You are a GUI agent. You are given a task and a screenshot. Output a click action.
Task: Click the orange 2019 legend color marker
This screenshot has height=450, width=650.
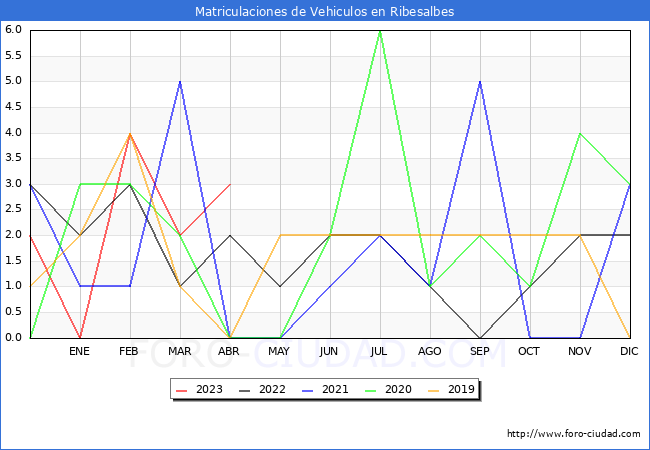434,390
